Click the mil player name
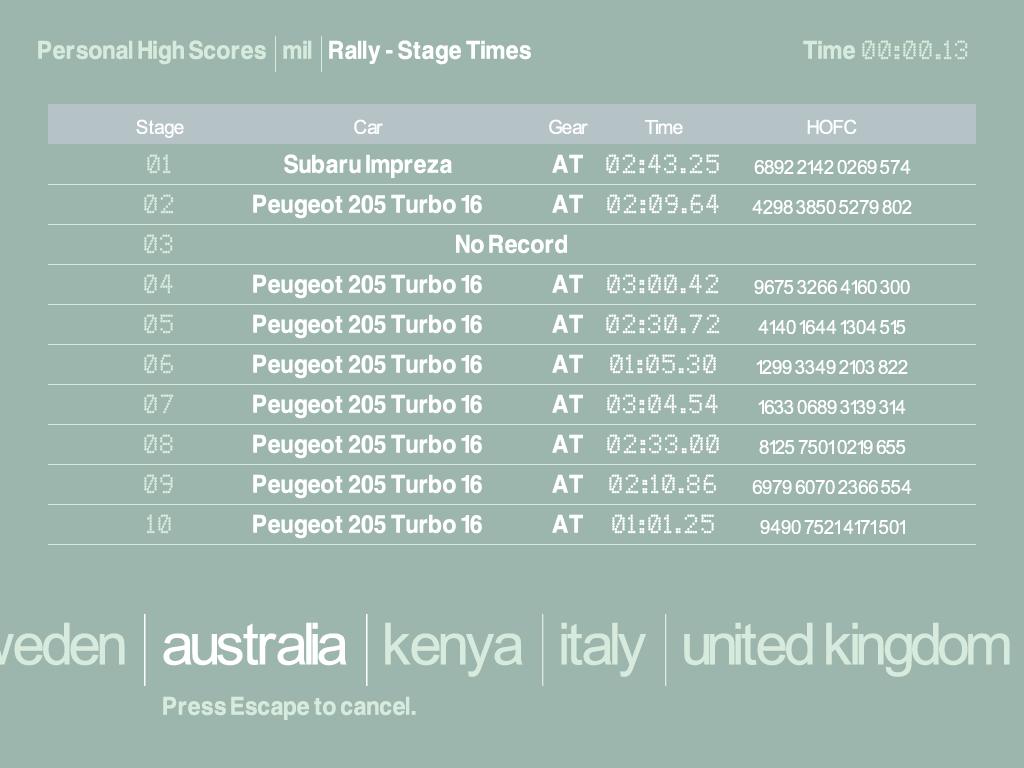The height and width of the screenshot is (768, 1024). click(297, 51)
